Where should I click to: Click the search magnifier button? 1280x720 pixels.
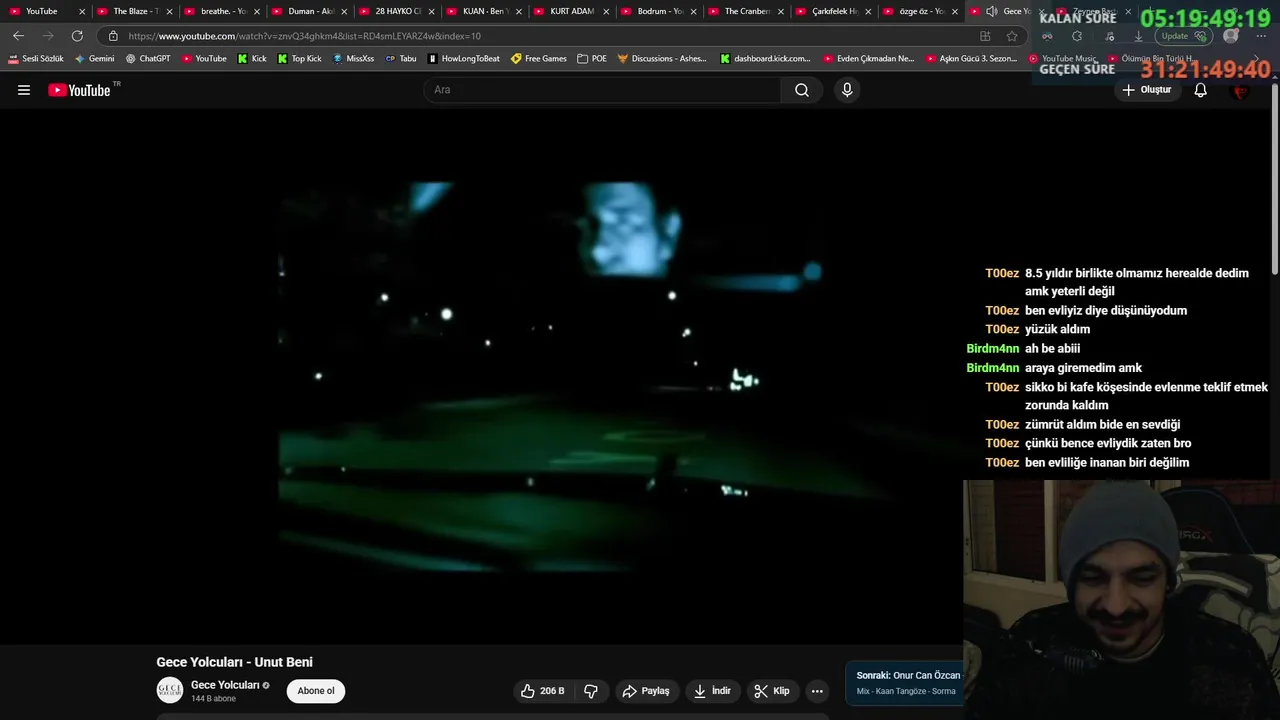pos(802,90)
